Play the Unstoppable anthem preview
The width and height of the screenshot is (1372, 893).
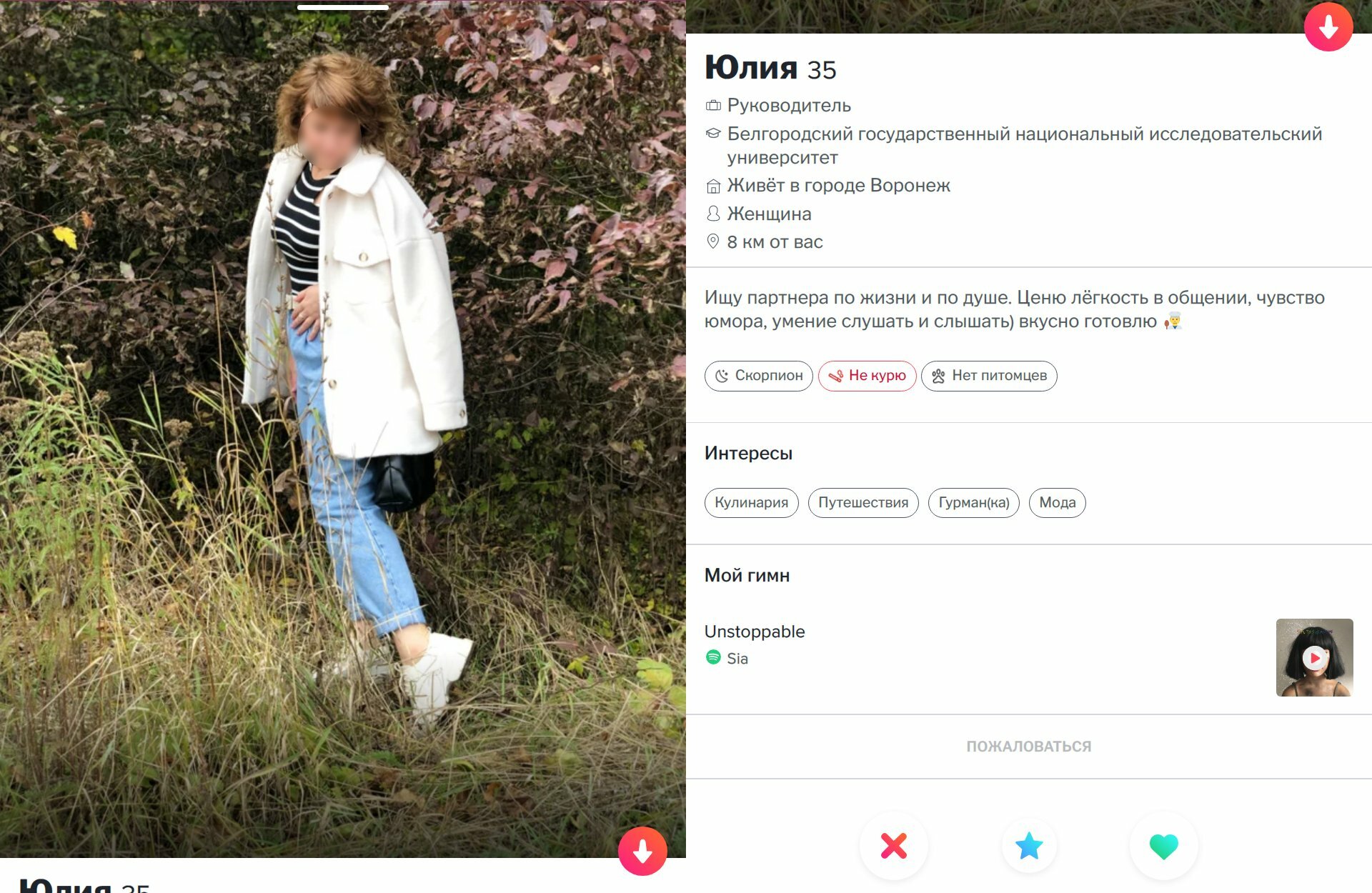pyautogui.click(x=1314, y=657)
